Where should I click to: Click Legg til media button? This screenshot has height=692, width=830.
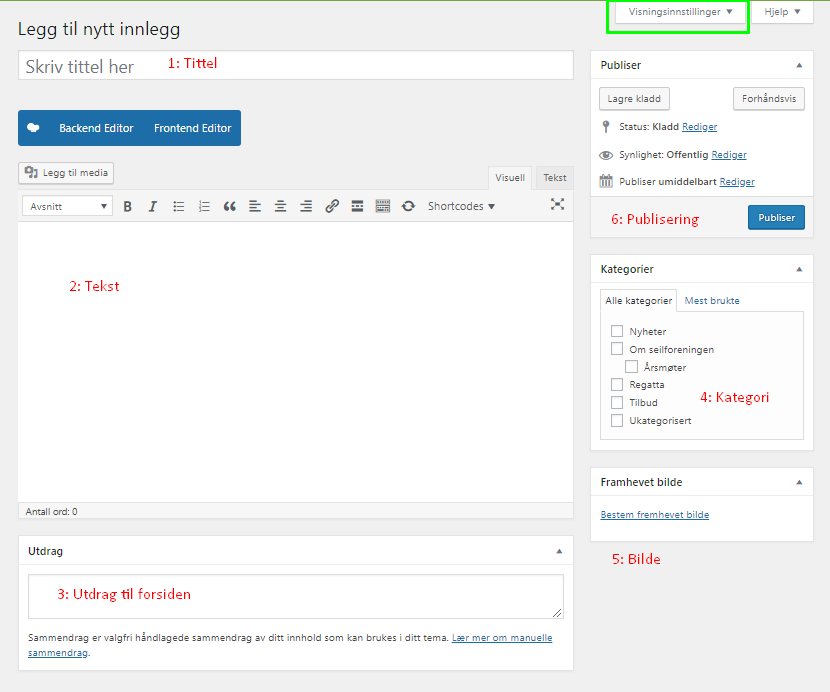[x=66, y=173]
